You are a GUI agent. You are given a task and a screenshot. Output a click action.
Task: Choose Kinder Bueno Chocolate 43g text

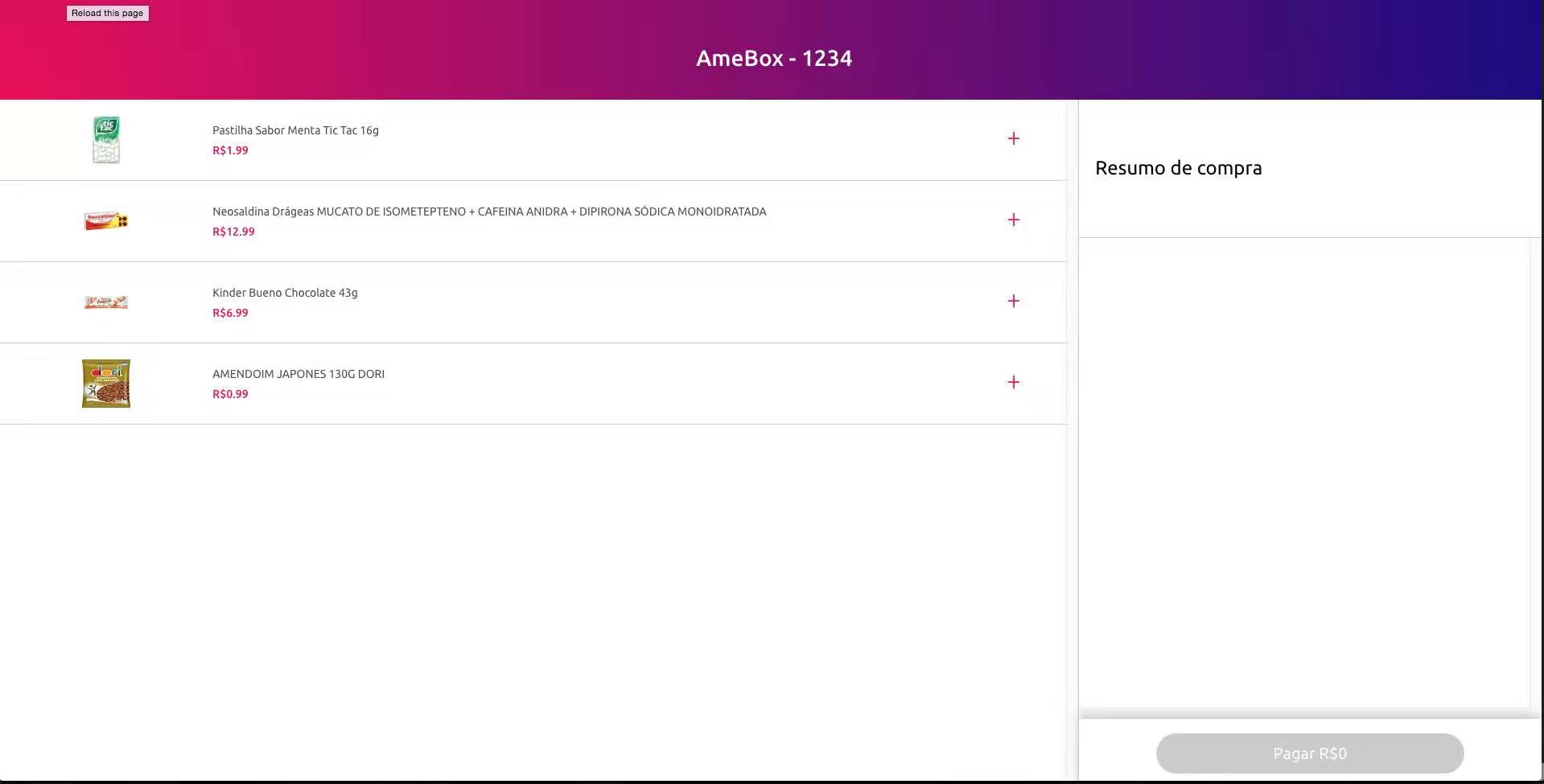[285, 293]
